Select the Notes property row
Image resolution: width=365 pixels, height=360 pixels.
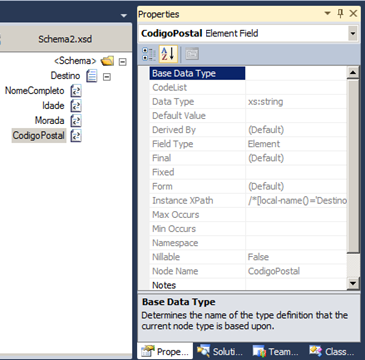(x=248, y=285)
